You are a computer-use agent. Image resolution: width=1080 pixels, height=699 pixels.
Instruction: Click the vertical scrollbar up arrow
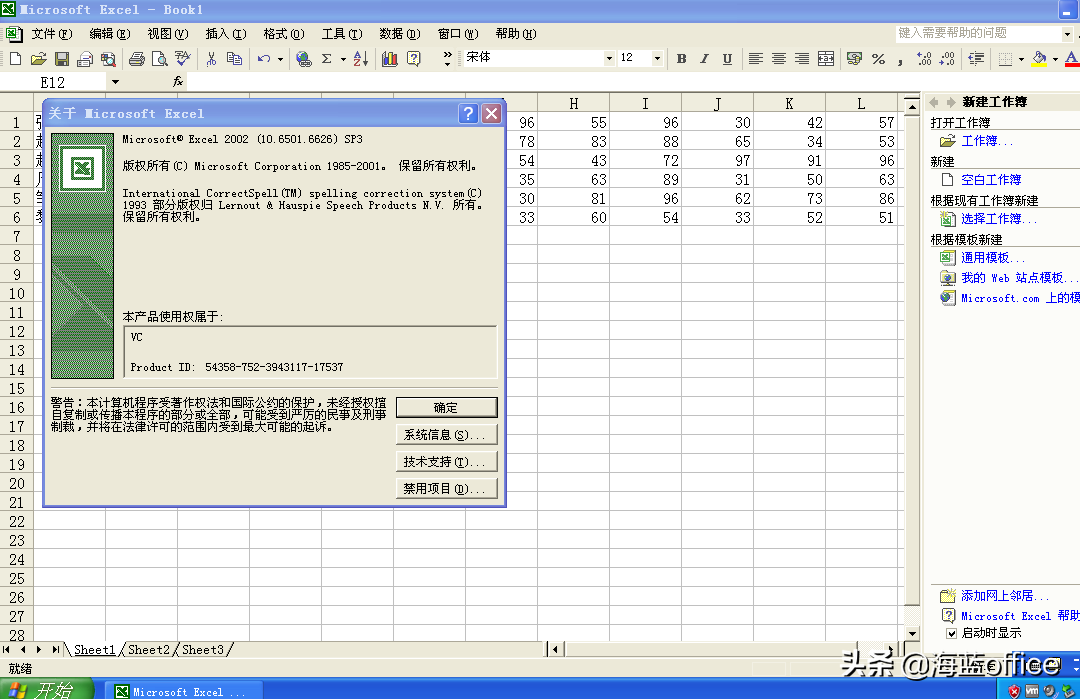[912, 106]
